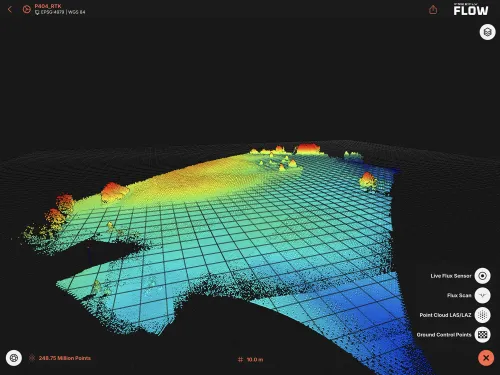Click the Point Cloud LAS/LAZ label
The height and width of the screenshot is (375, 500).
click(x=445, y=315)
